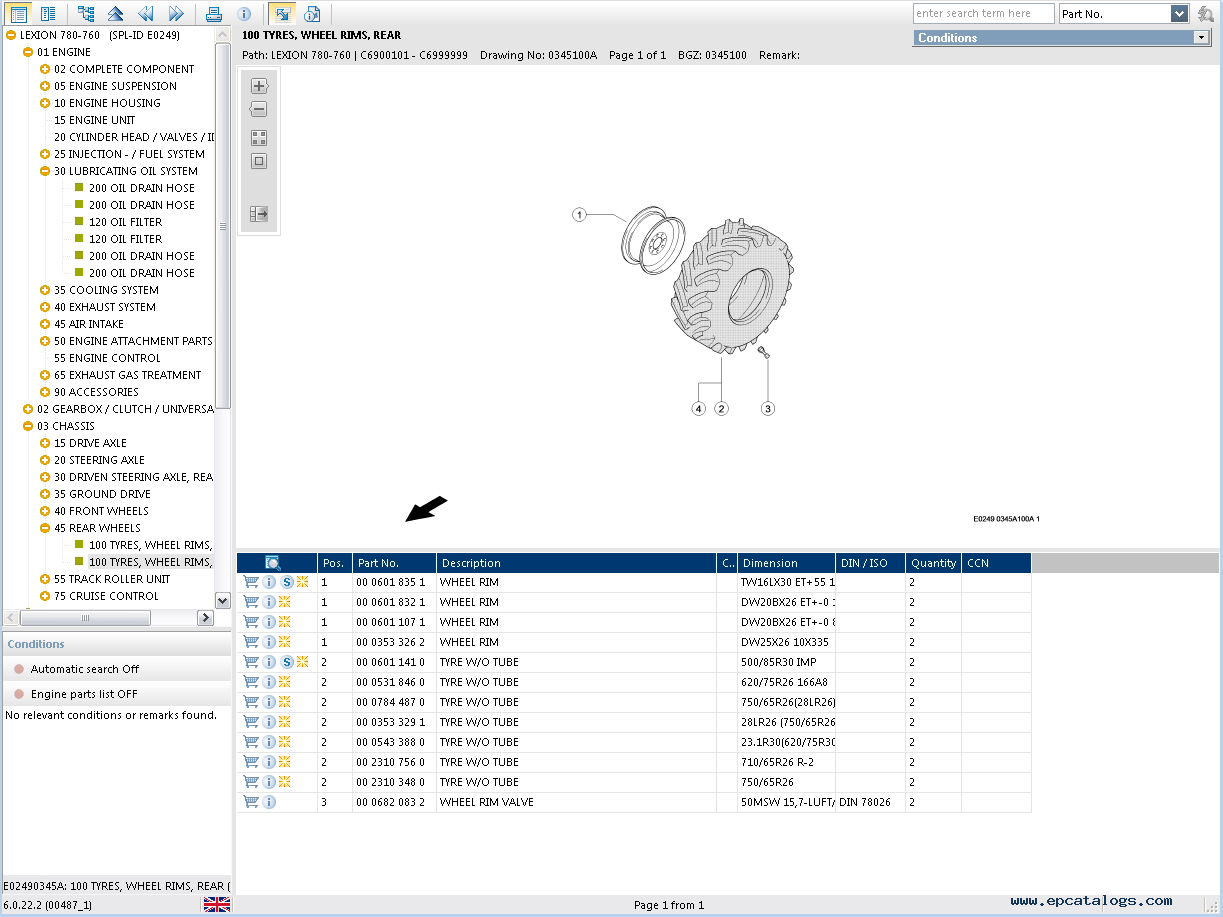Click the S icon for part 00 0601 141 0
The image size is (1223, 917).
pos(287,662)
